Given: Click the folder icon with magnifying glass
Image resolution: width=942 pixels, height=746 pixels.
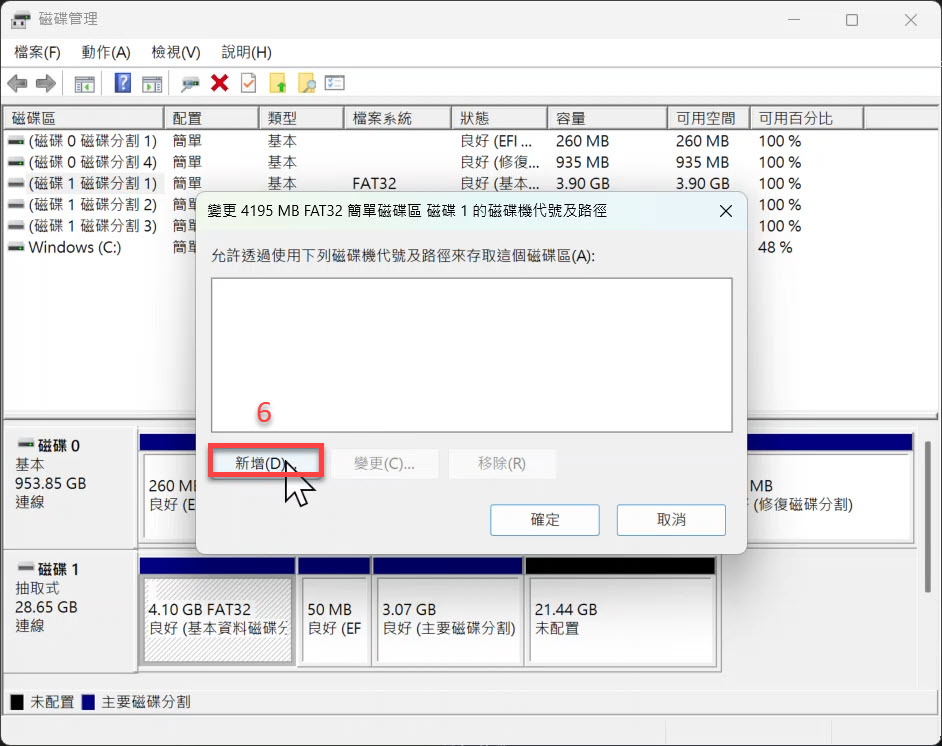Looking at the screenshot, I should (307, 84).
